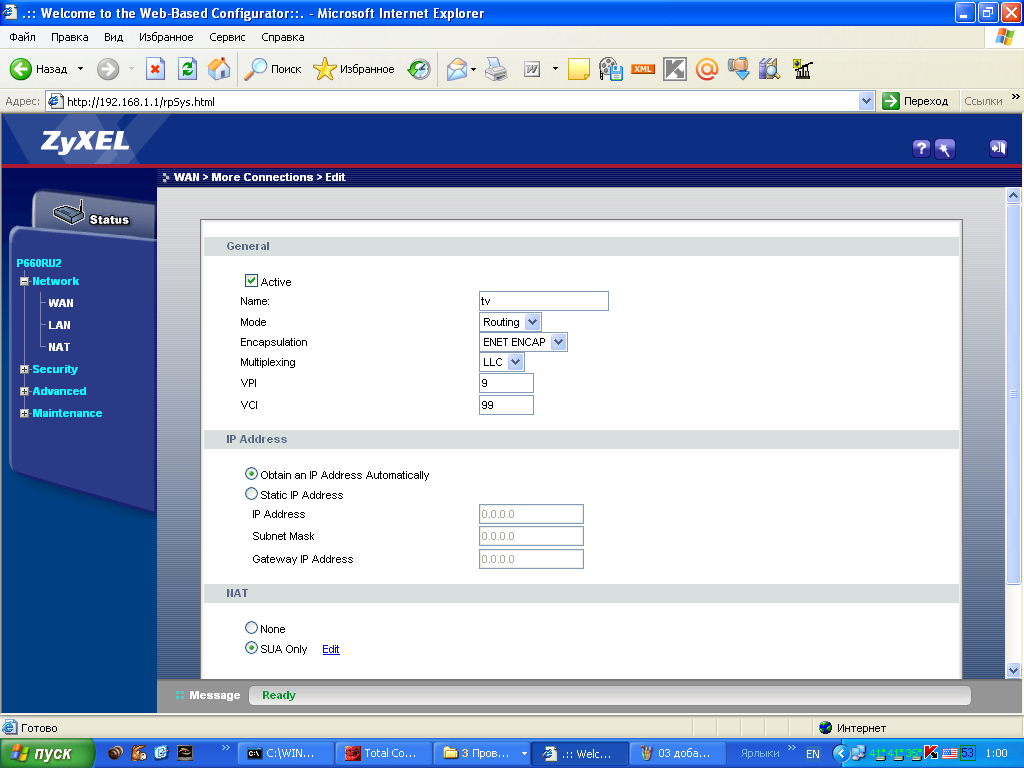Toggle the Active checkbox

251,282
